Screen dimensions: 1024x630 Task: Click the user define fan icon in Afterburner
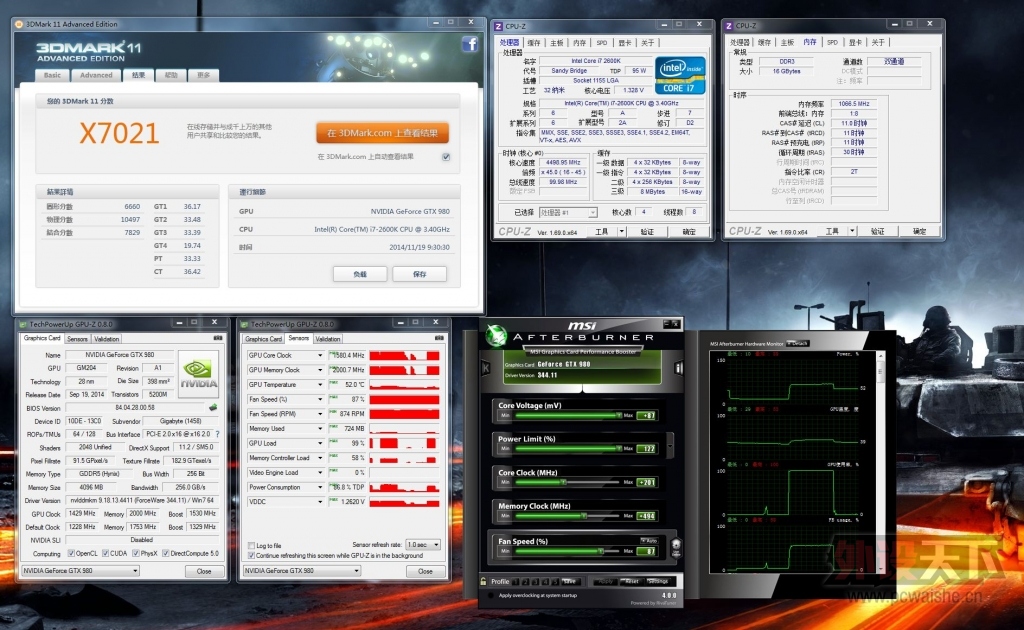pos(676,546)
